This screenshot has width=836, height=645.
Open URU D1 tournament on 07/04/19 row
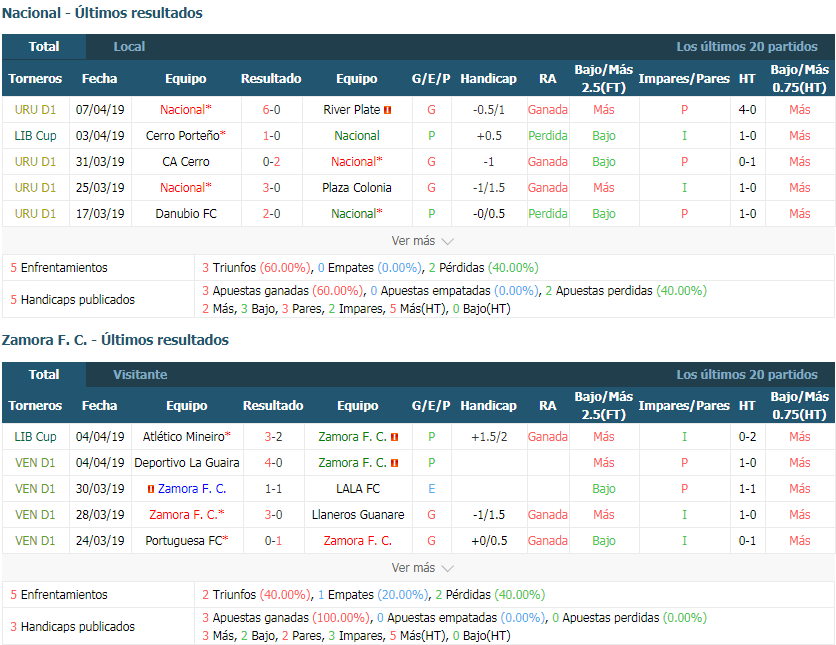coord(35,110)
